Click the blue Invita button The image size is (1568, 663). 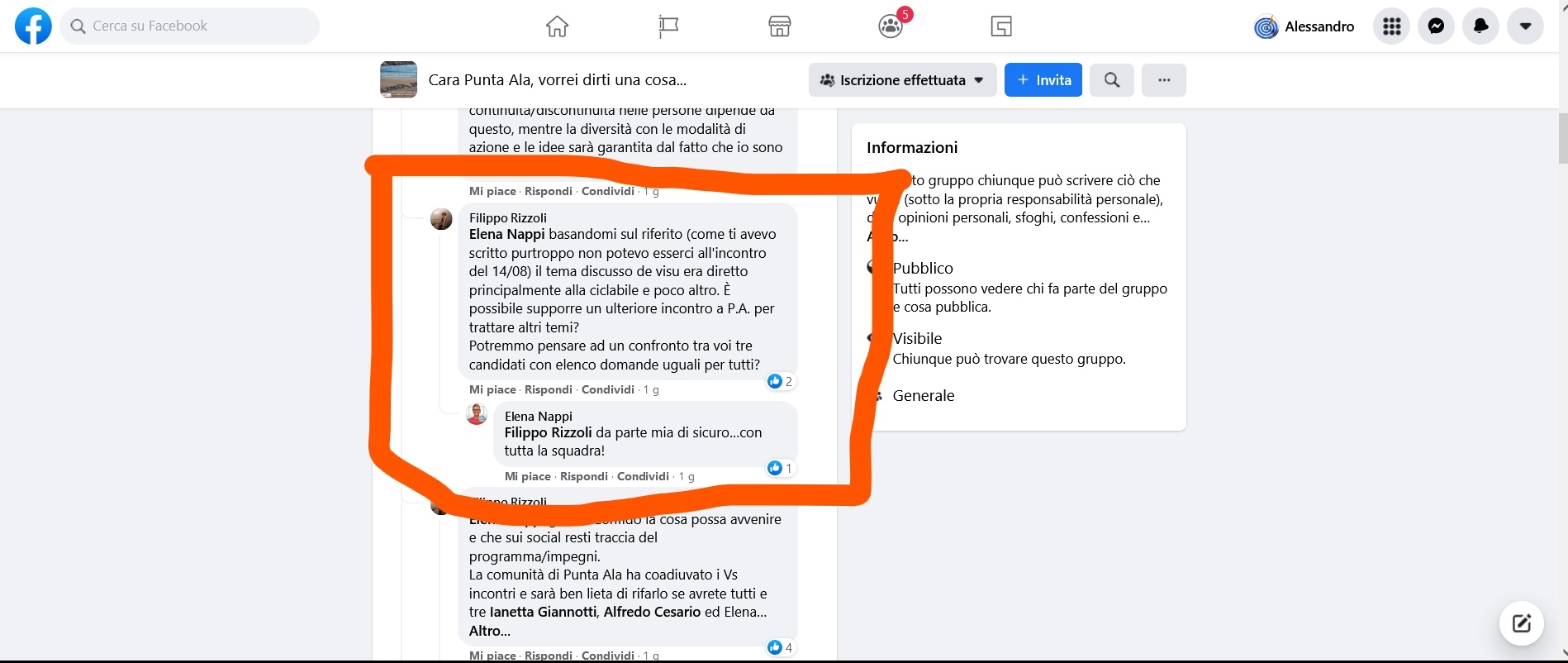click(1043, 80)
